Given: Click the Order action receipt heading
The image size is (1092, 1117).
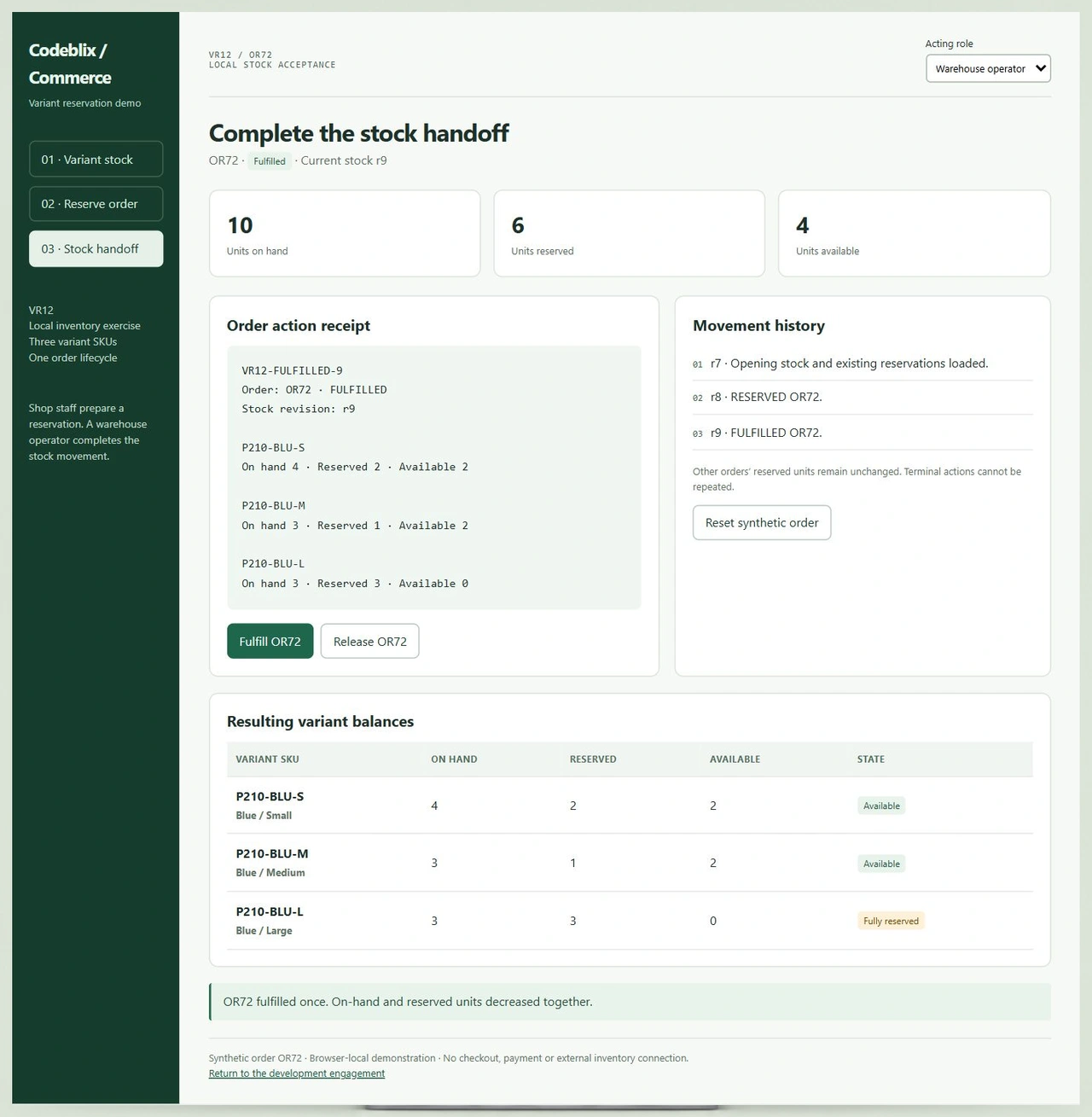Looking at the screenshot, I should (x=299, y=326).
